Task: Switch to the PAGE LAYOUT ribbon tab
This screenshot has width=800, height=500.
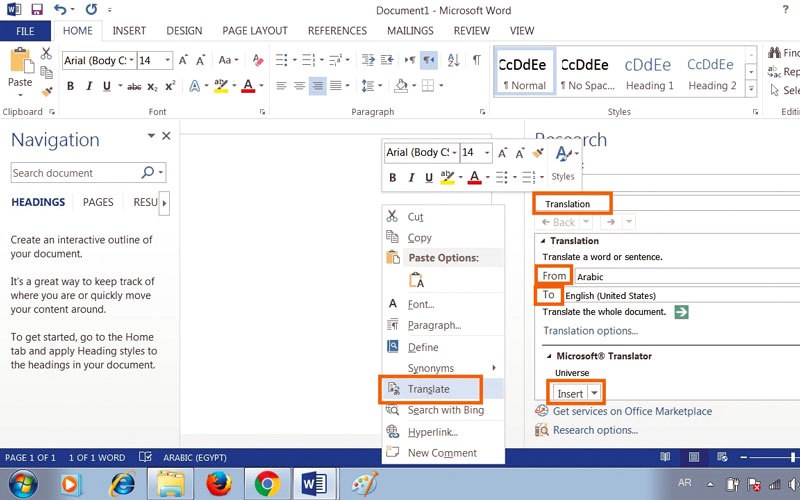Action: 254,31
